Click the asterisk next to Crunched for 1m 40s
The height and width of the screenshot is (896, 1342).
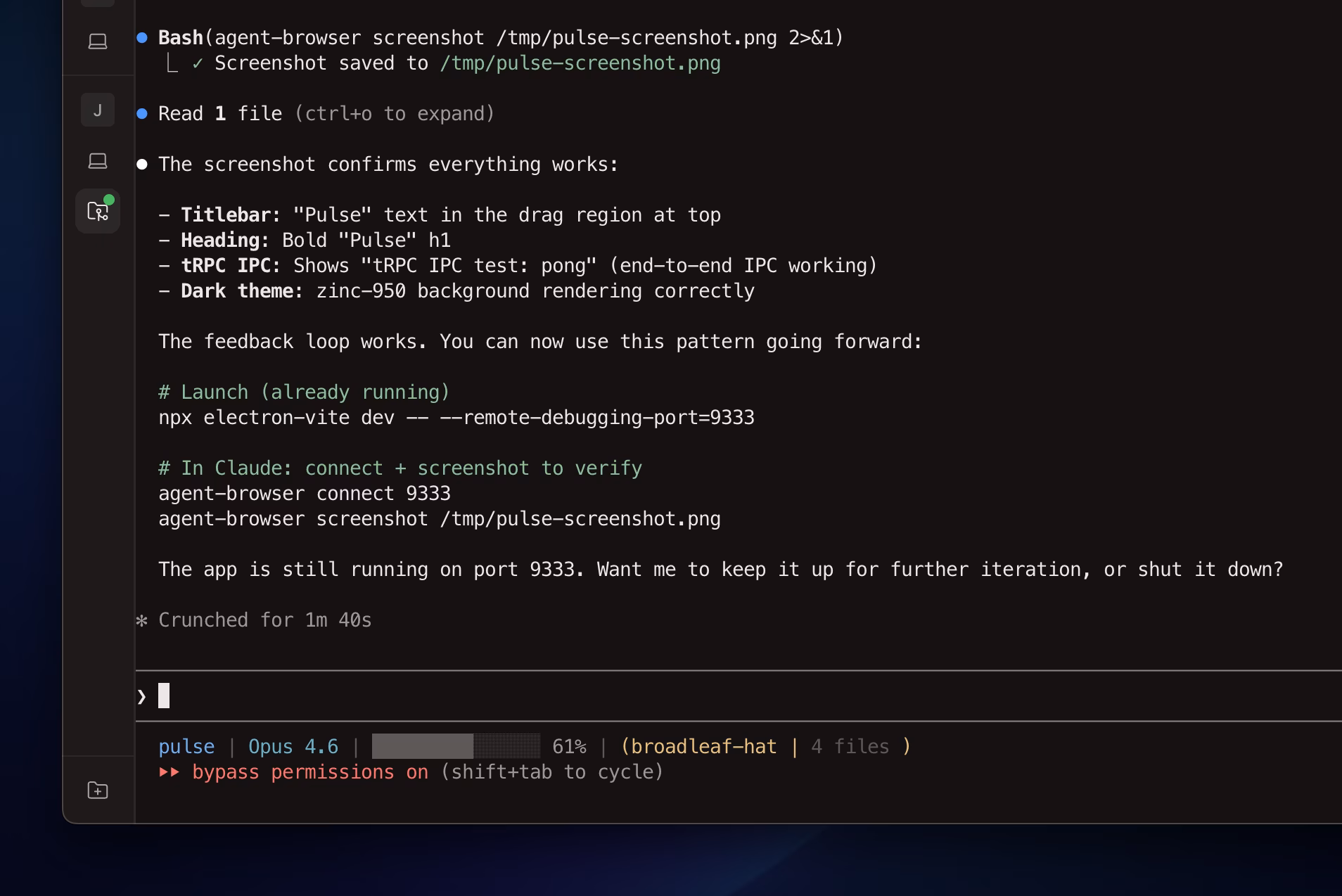coord(142,620)
